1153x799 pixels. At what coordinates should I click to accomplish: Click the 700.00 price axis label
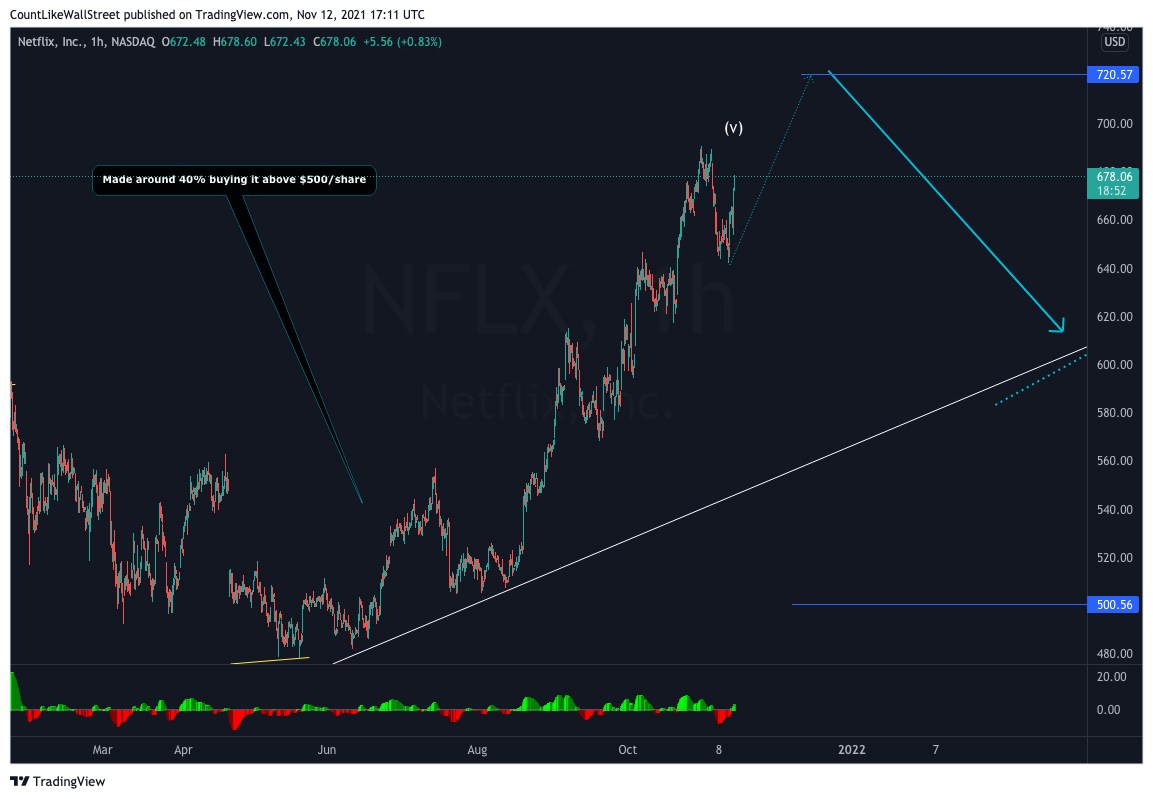[x=1115, y=123]
